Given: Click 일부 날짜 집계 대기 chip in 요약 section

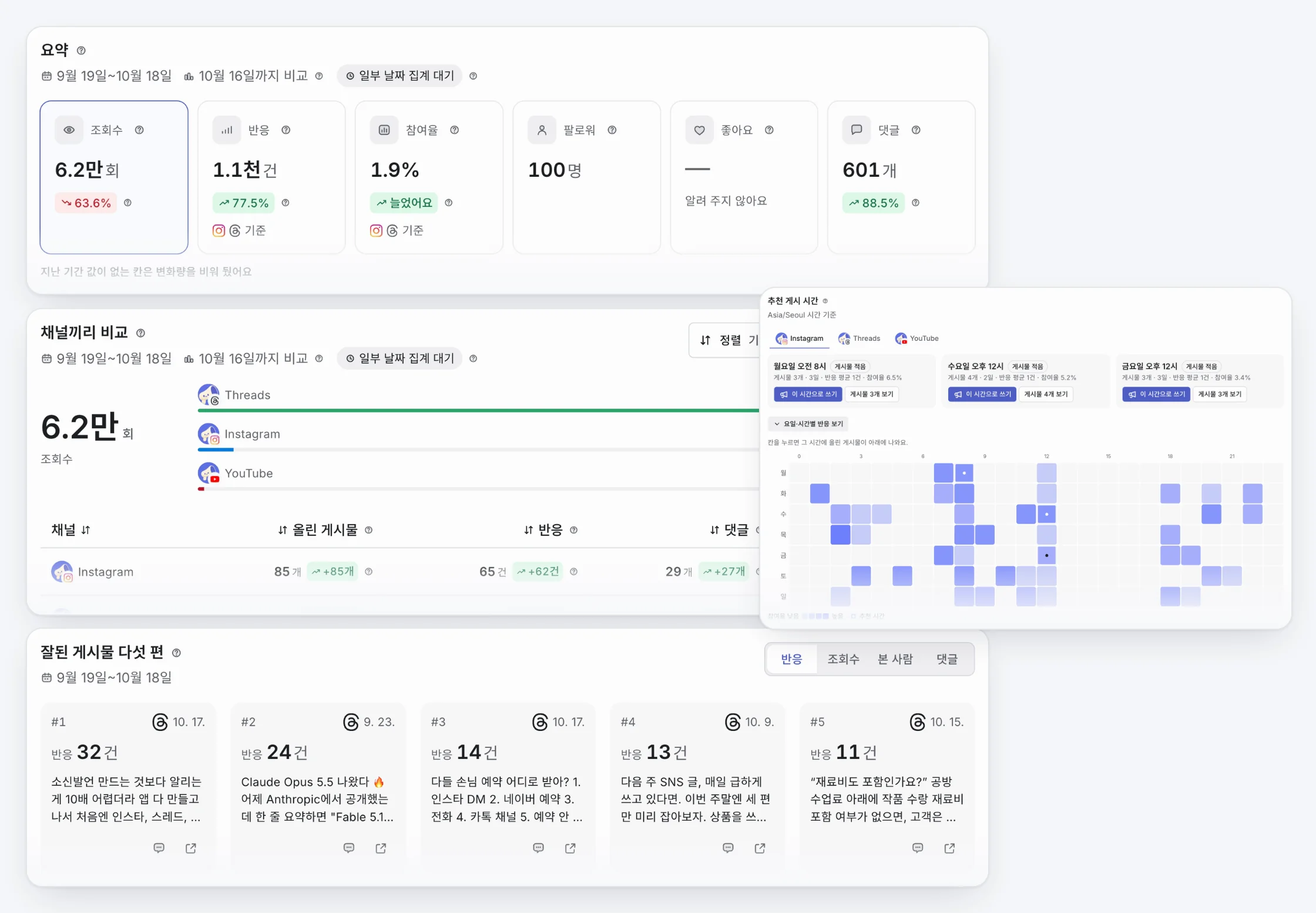Looking at the screenshot, I should point(399,76).
